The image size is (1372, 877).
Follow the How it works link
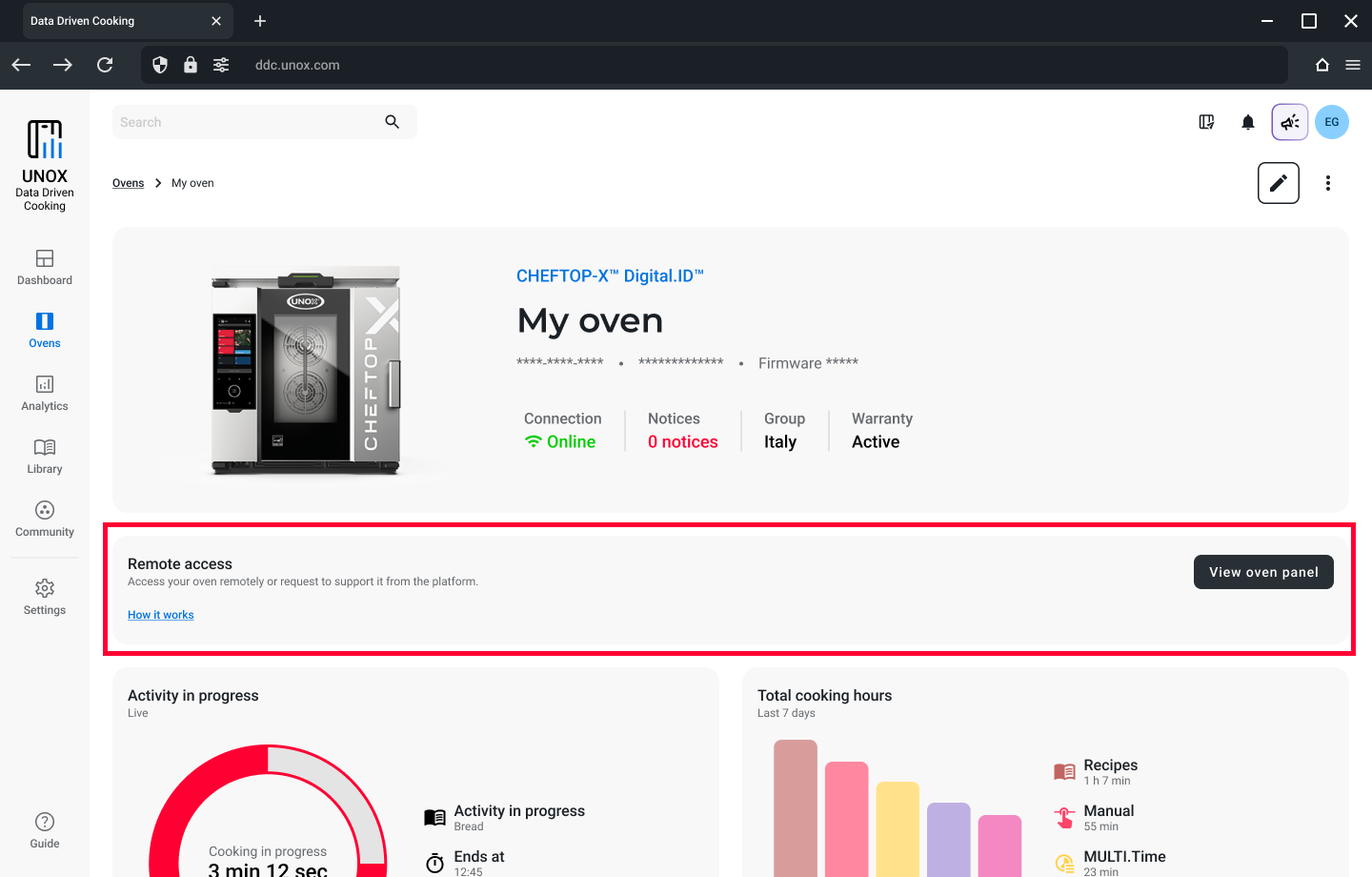tap(161, 615)
